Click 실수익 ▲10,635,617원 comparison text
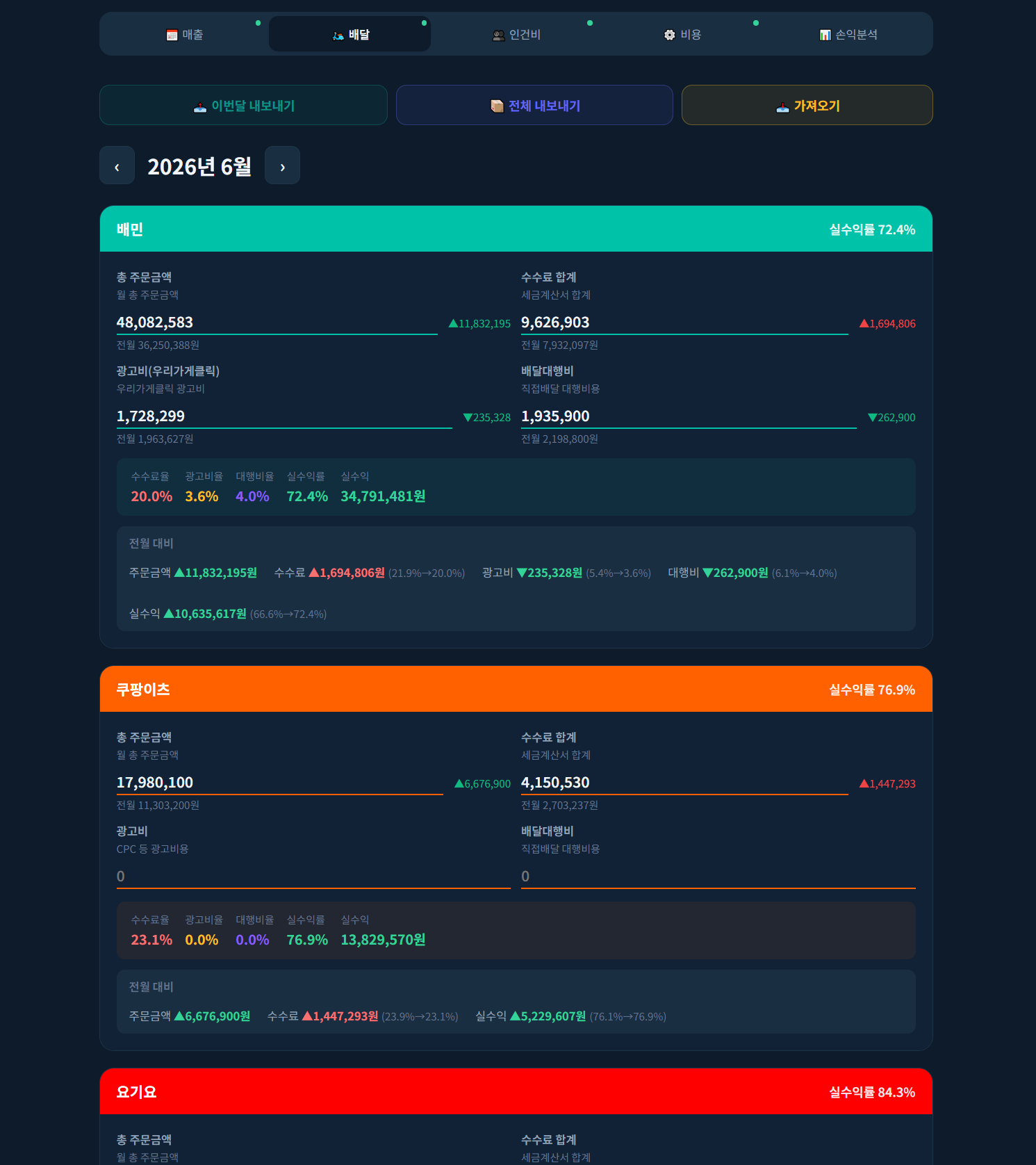This screenshot has width=1036, height=1165. pos(228,614)
